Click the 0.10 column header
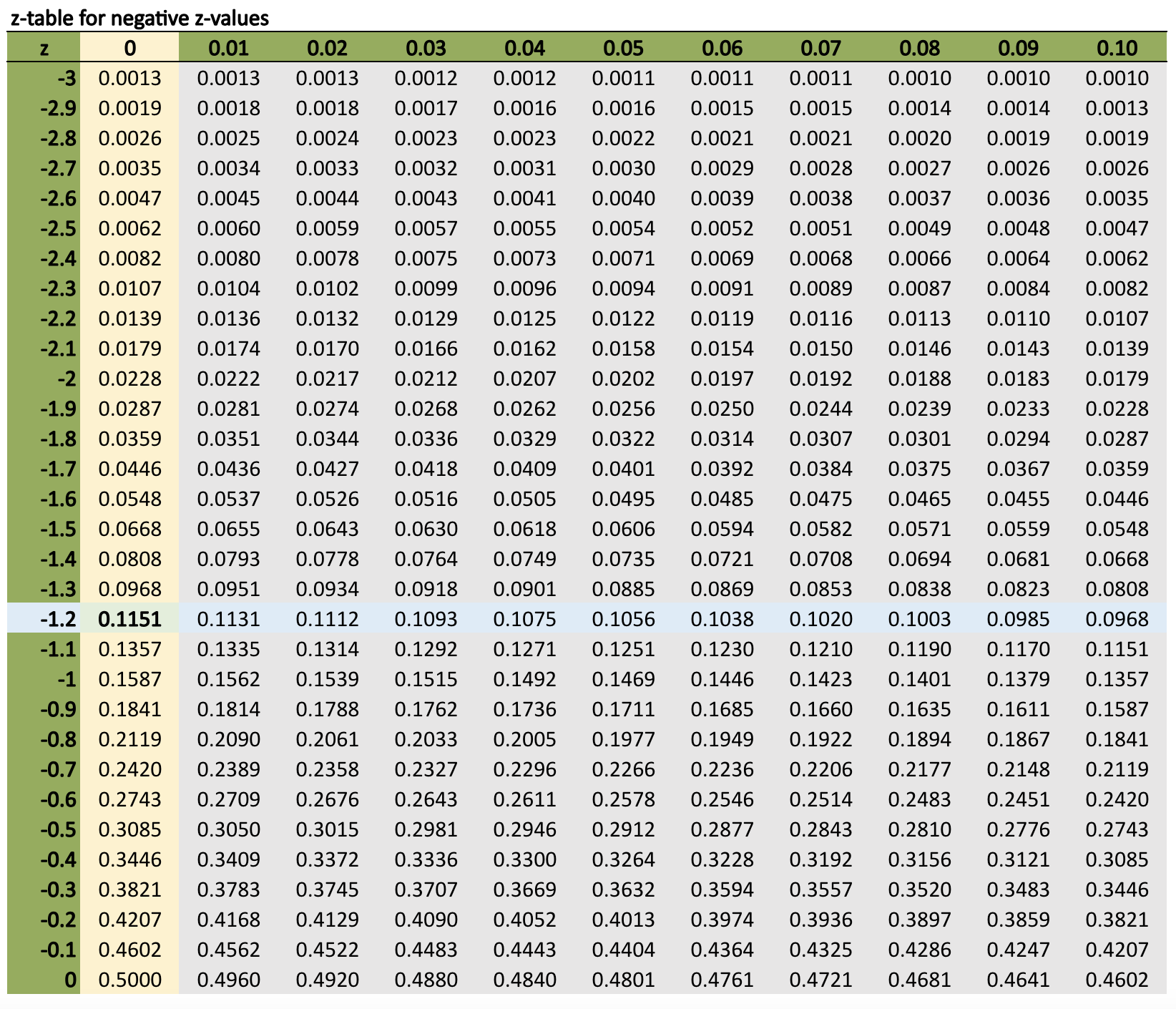1176x1009 pixels. coord(1117,48)
